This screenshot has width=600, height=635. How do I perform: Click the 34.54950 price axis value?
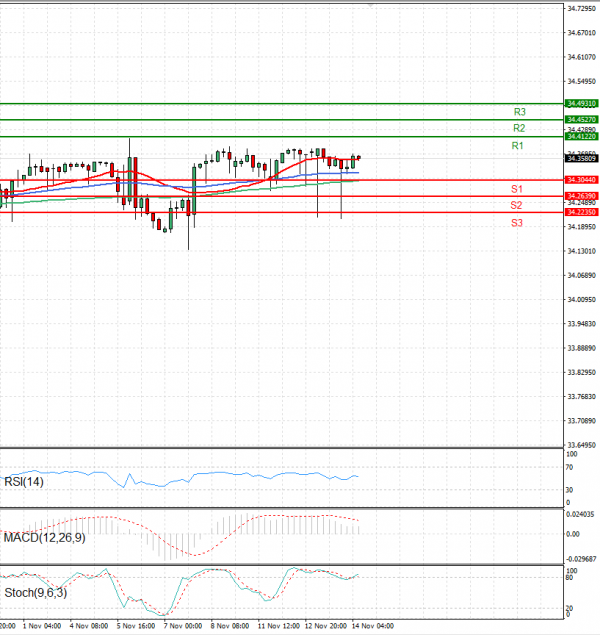(x=582, y=81)
